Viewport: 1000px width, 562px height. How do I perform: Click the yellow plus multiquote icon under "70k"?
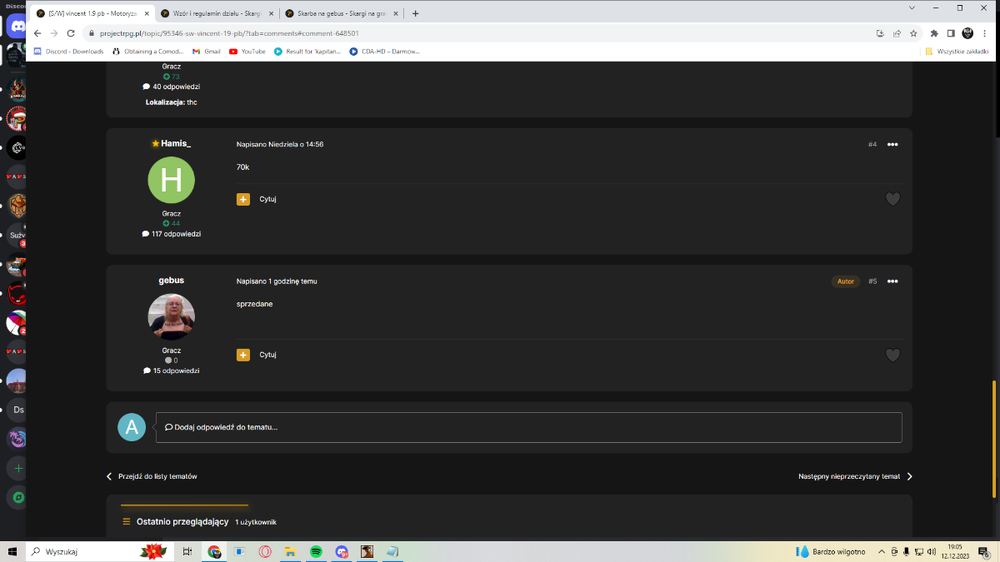243,199
